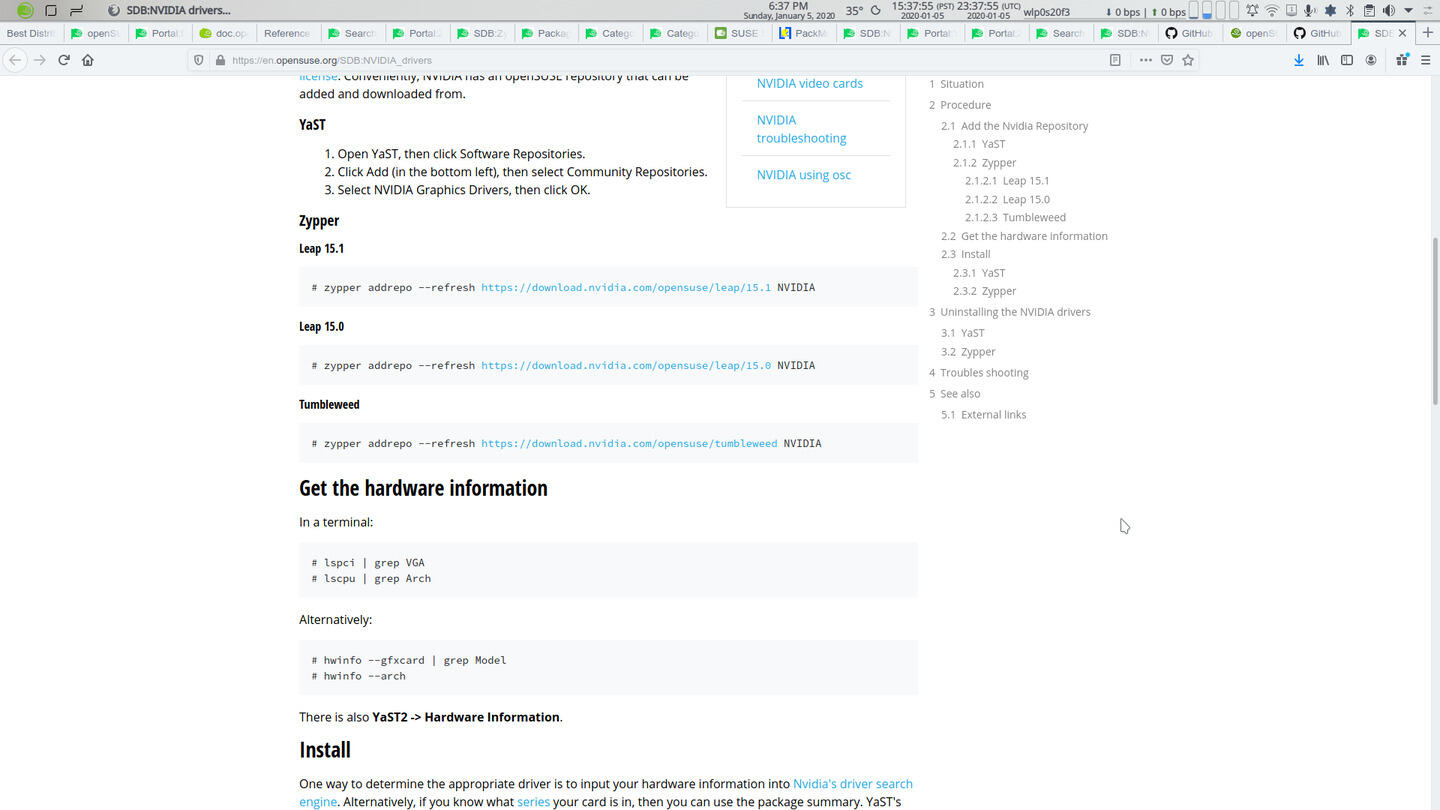Viewport: 1440px width, 810px height.
Task: Open clipboard tray icon
Action: pyautogui.click(x=1369, y=11)
